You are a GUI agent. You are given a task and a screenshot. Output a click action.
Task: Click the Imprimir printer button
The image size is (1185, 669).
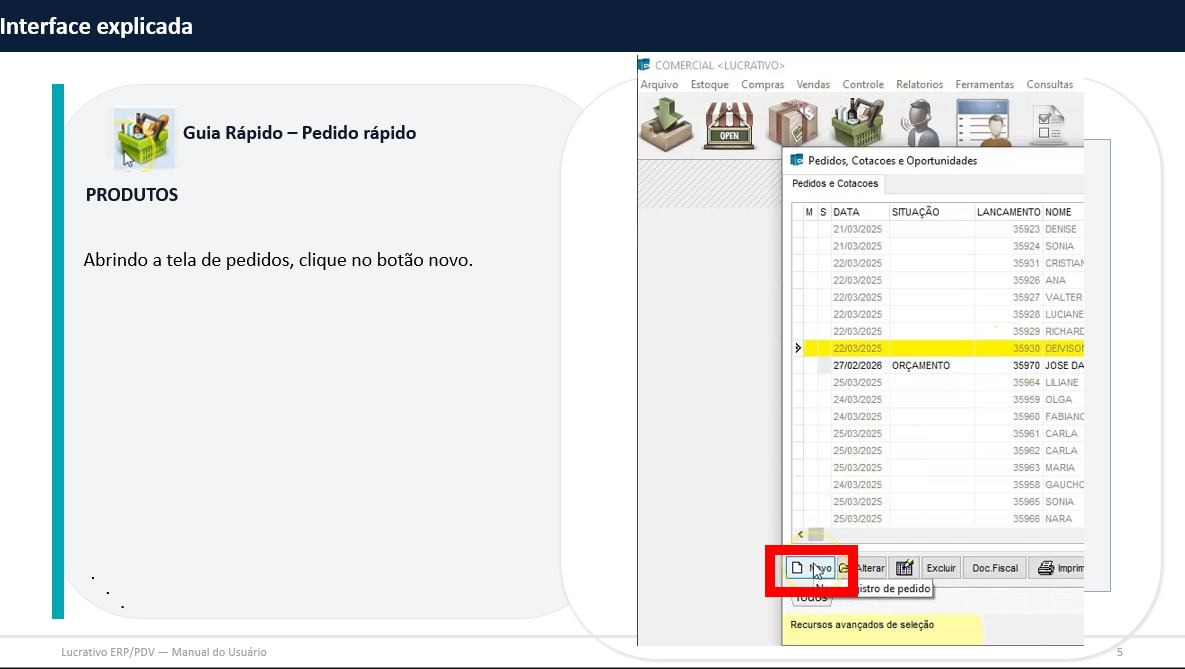1058,568
